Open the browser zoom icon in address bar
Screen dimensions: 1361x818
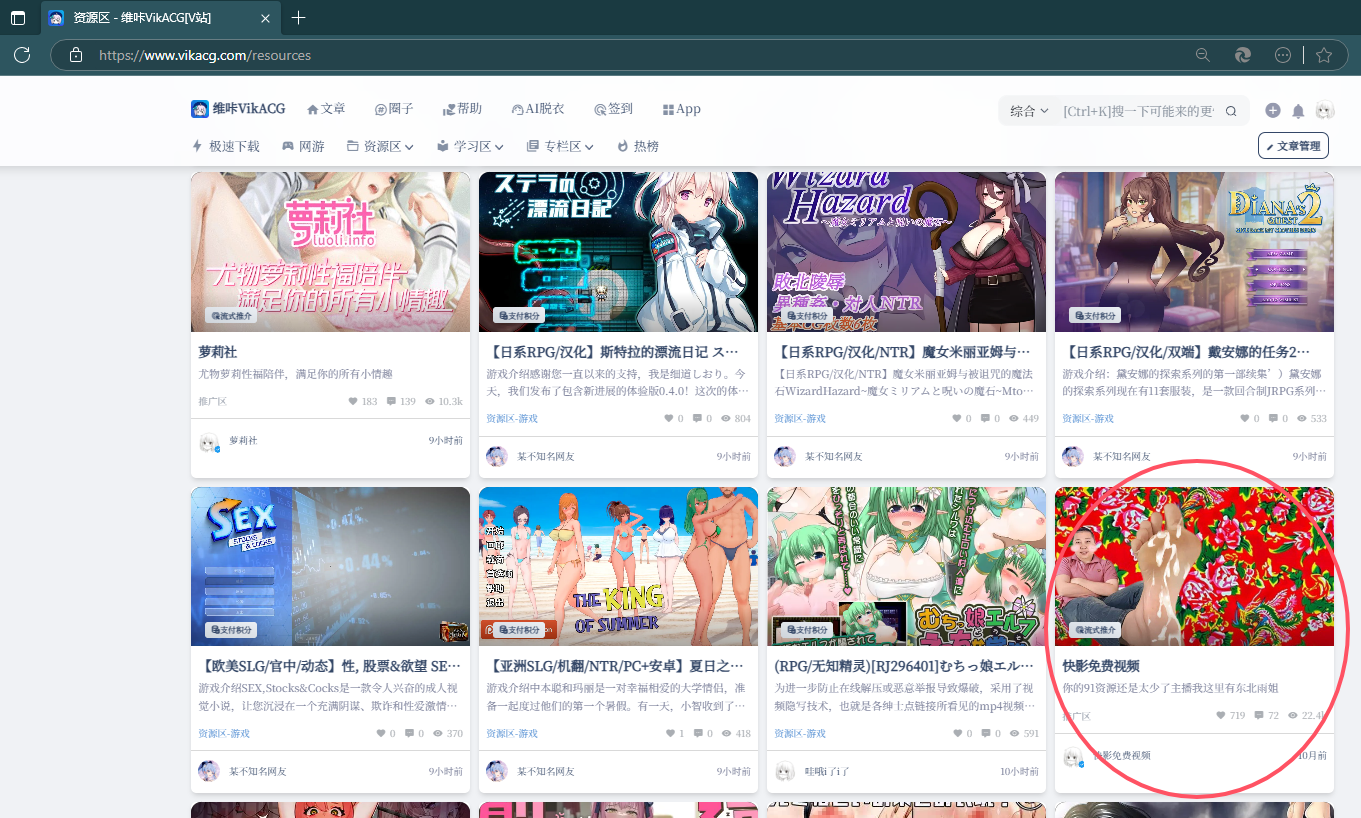[1203, 55]
